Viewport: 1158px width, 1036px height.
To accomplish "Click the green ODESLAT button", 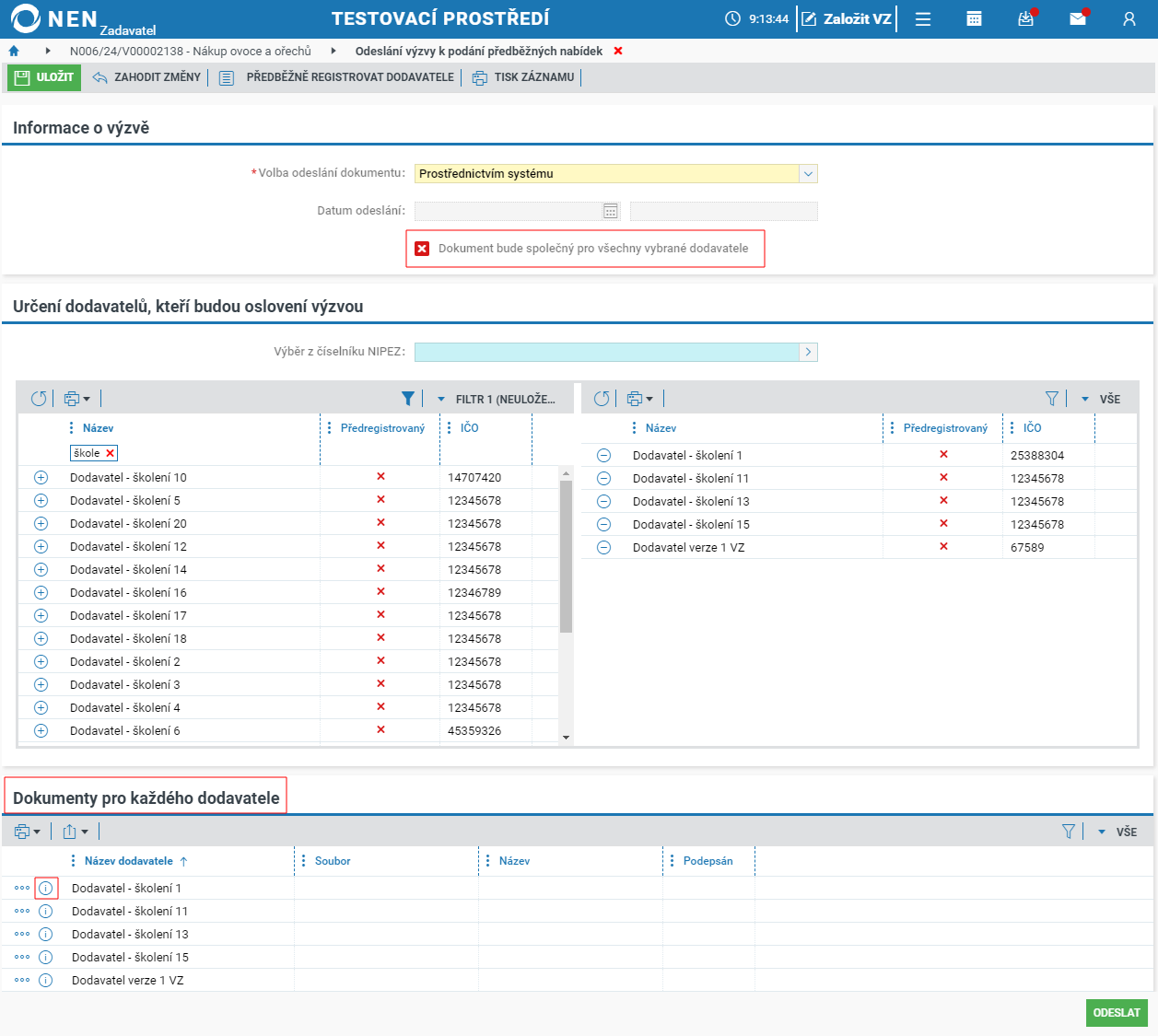I will [x=1117, y=1013].
